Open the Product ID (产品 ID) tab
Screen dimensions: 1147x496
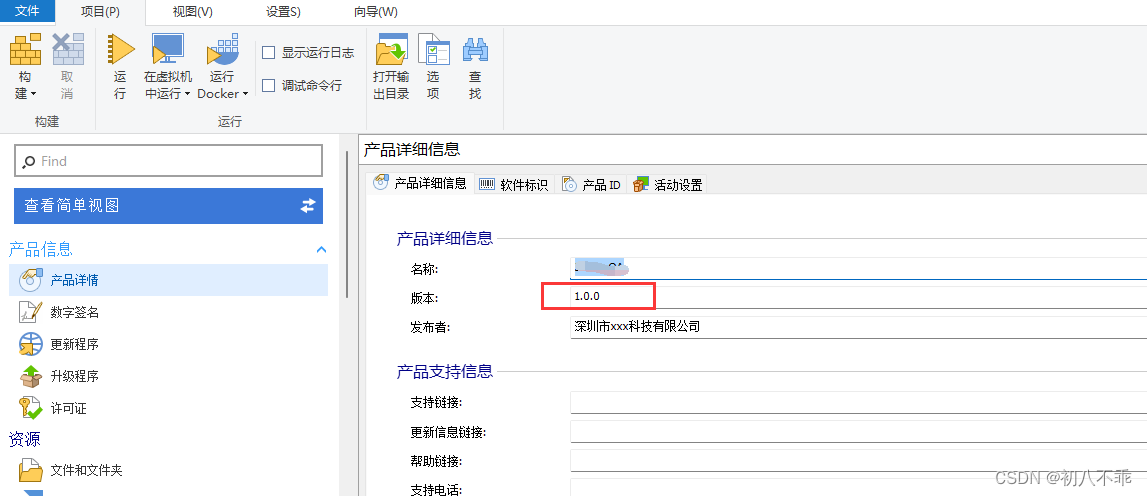point(591,184)
